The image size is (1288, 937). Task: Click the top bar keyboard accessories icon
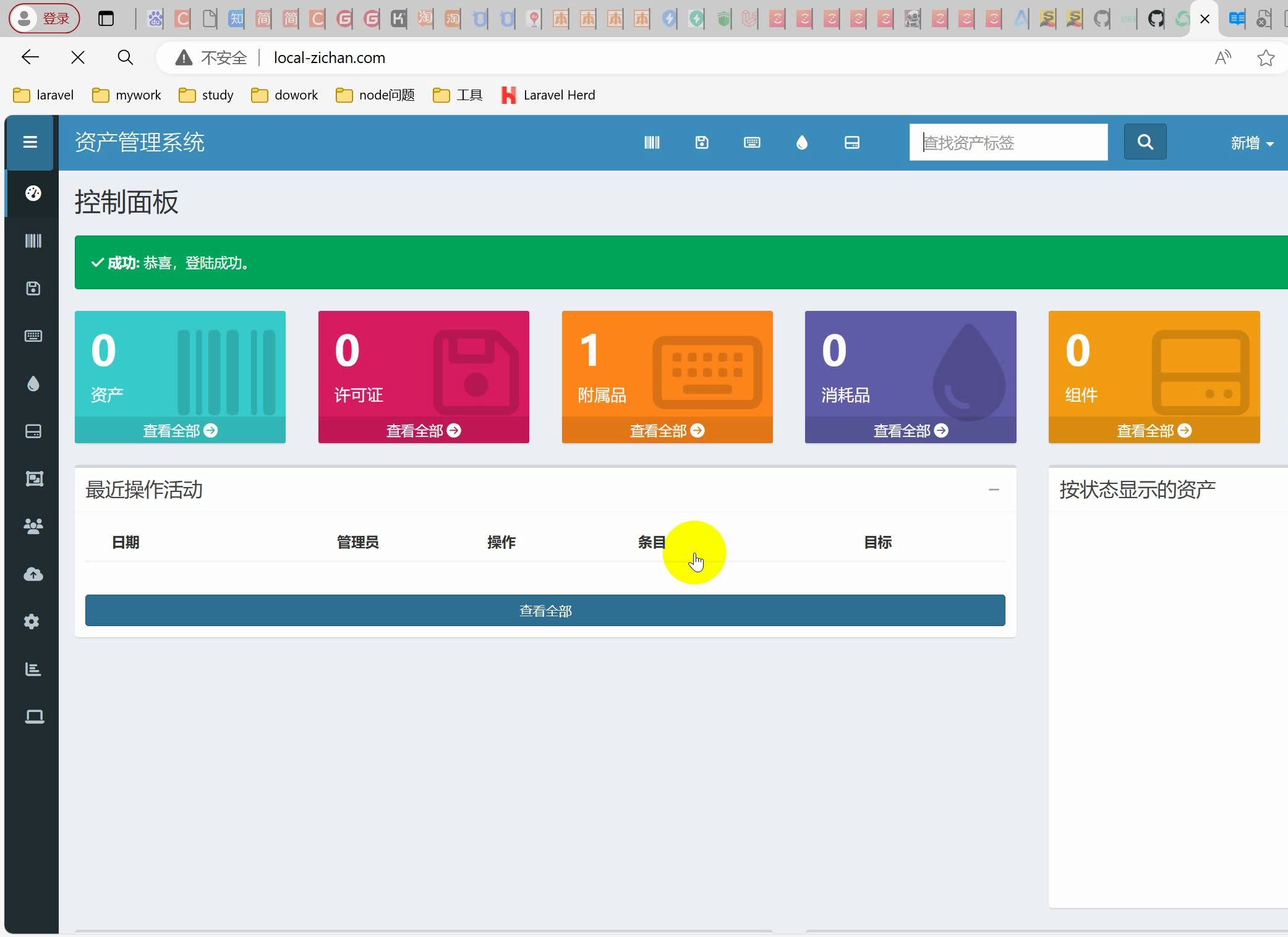tap(752, 143)
